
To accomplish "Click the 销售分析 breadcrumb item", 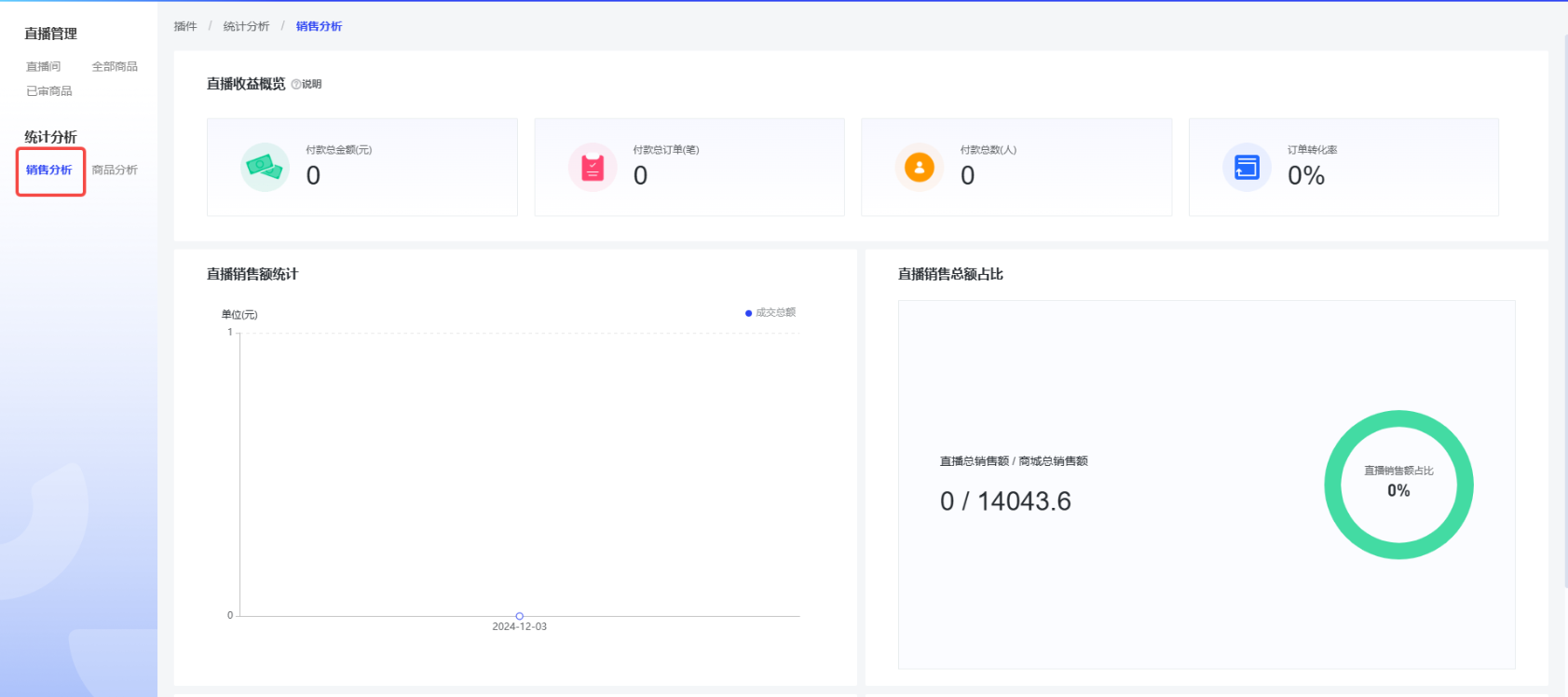I will (x=319, y=27).
